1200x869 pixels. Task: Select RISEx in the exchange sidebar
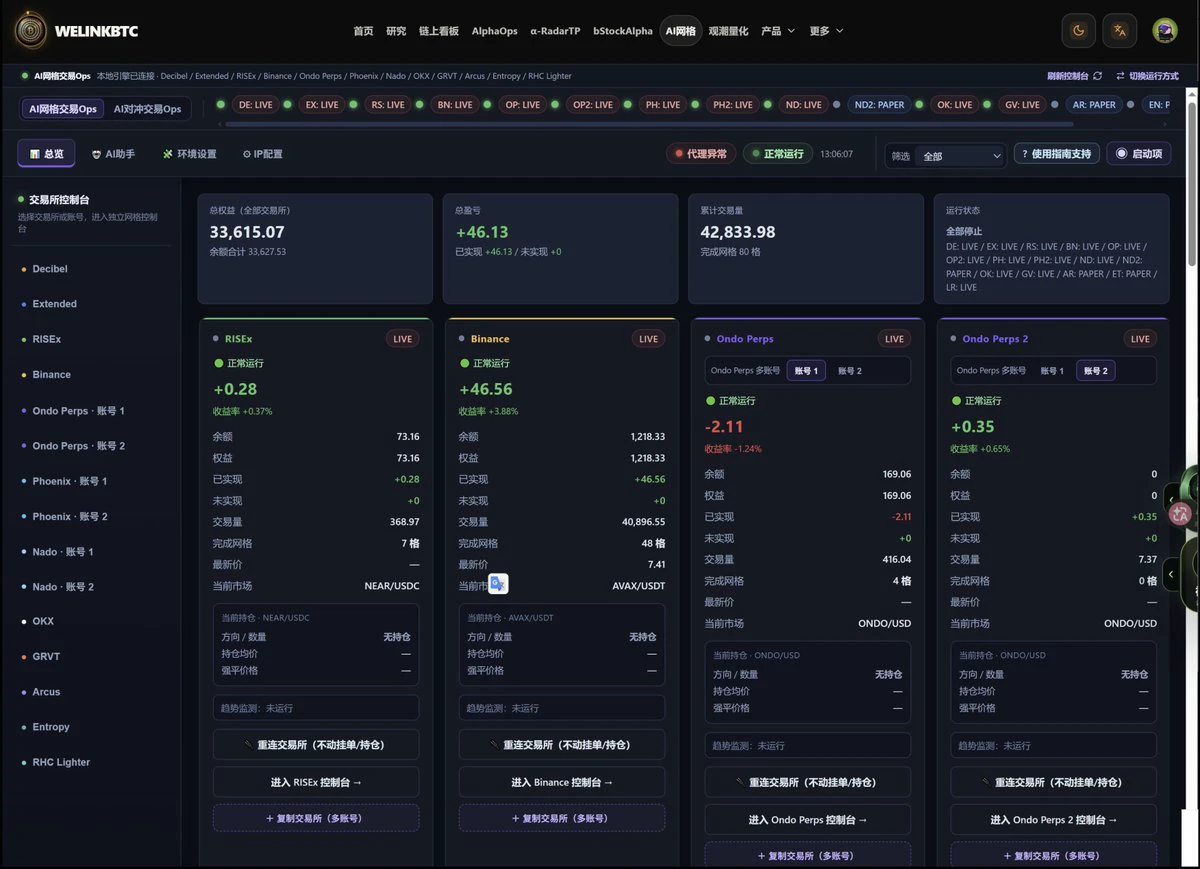(46, 339)
